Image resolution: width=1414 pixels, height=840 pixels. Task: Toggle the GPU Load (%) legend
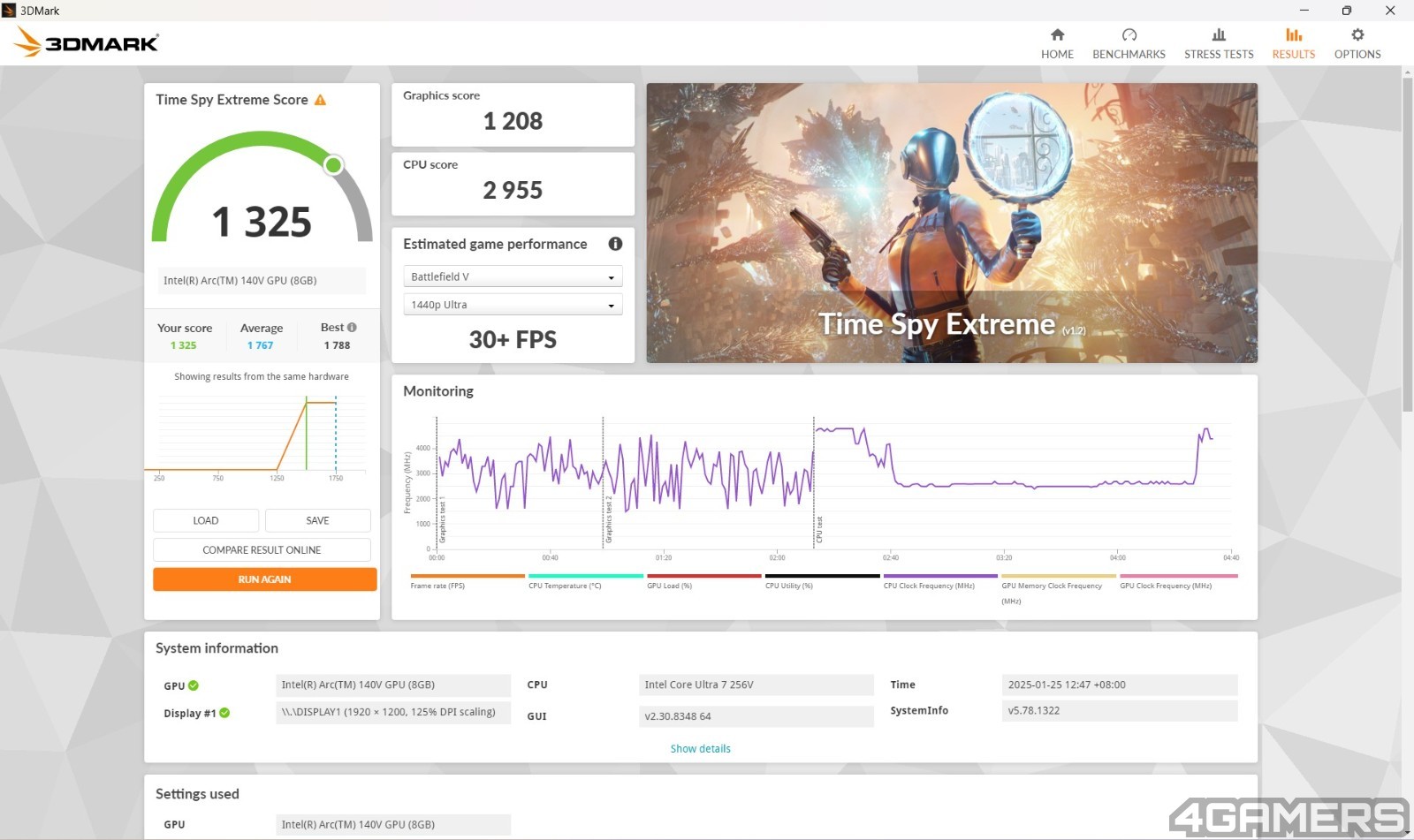coord(703,581)
